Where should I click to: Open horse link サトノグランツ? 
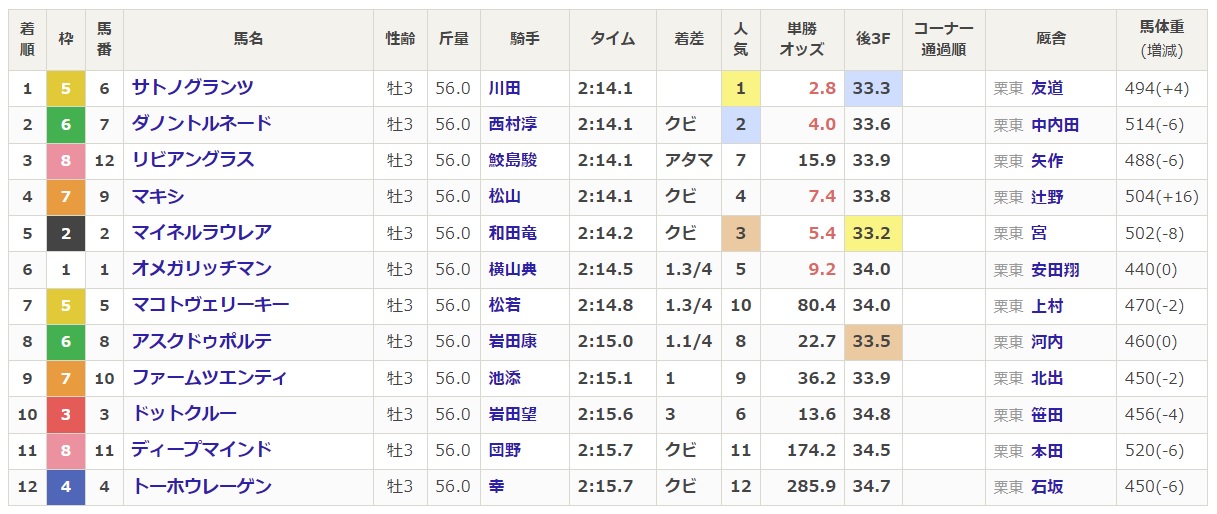click(192, 88)
